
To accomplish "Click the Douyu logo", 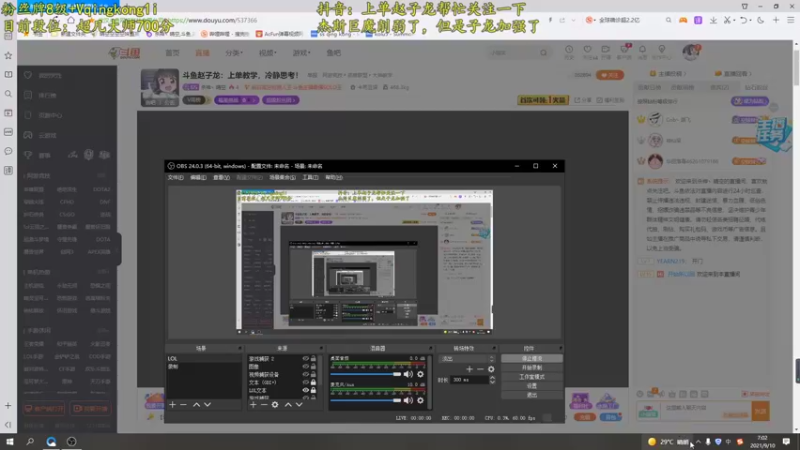I will point(125,53).
